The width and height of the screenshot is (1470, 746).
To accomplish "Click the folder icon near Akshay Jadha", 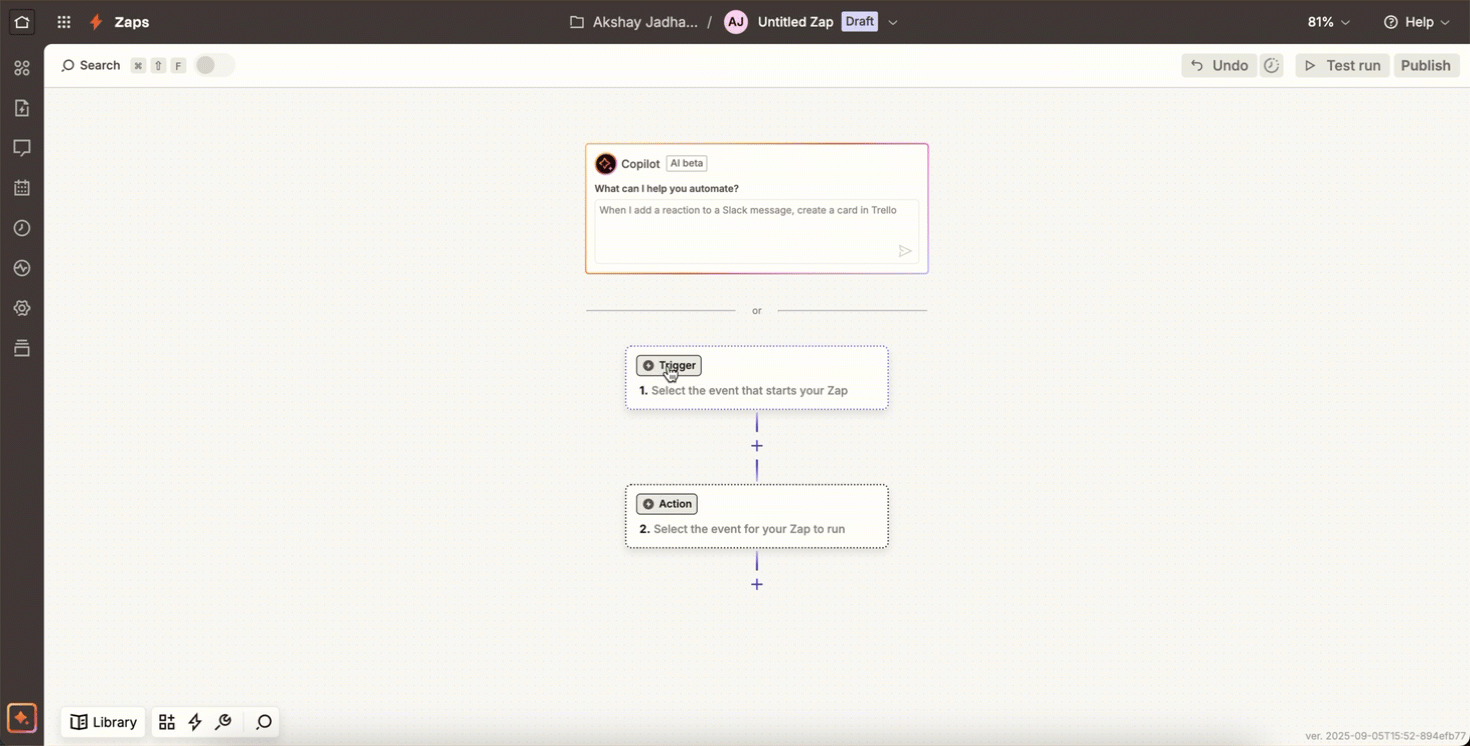I will click(x=577, y=22).
